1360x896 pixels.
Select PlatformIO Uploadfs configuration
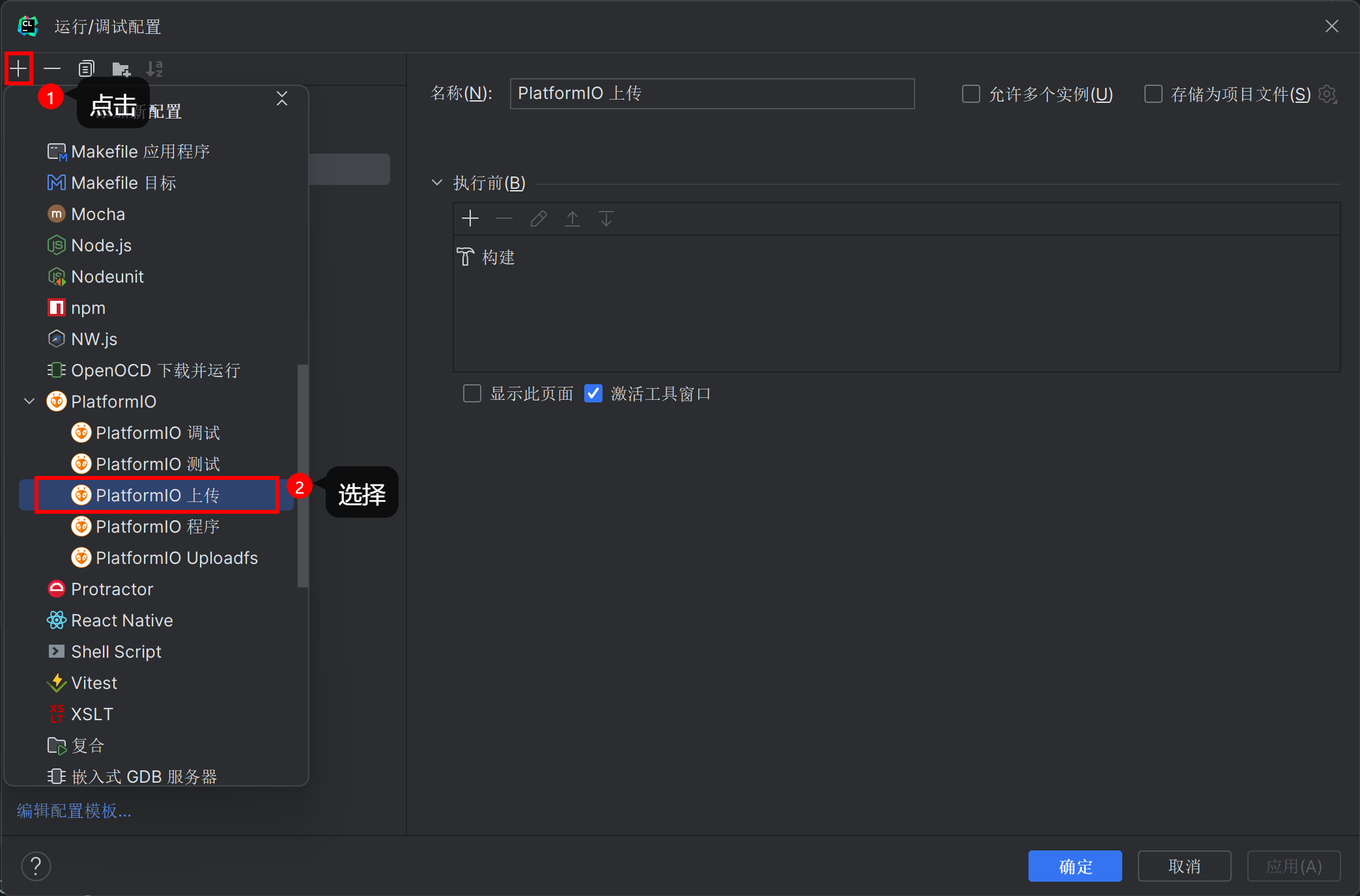pyautogui.click(x=156, y=558)
